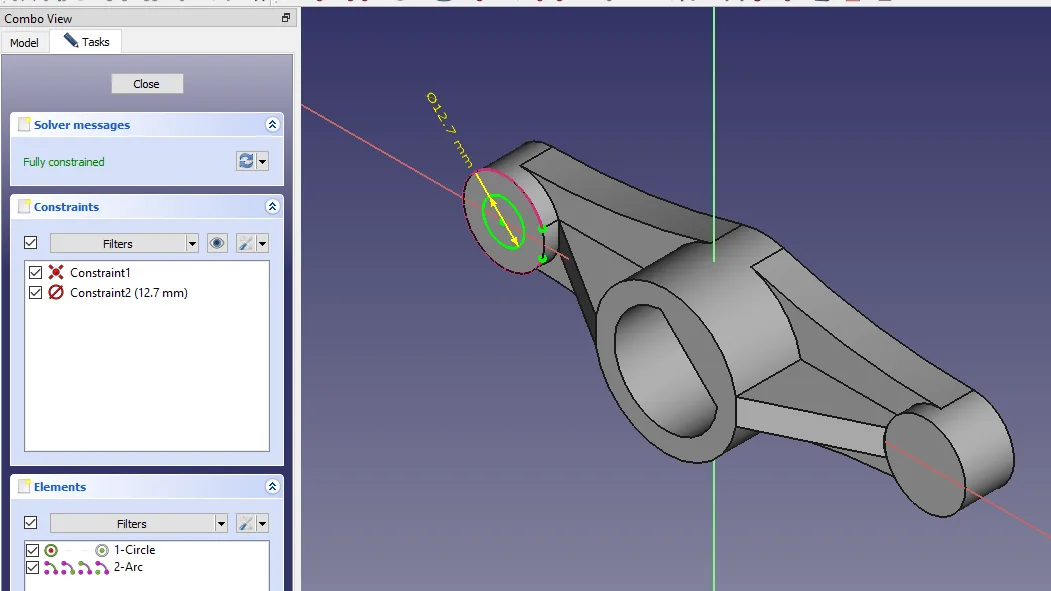The width and height of the screenshot is (1051, 591).
Task: Switch to the Model tab
Action: coord(25,43)
